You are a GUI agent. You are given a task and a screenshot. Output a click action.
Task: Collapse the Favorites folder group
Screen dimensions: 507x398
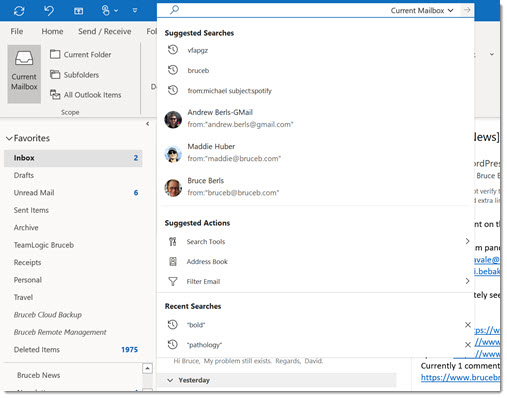coord(9,138)
